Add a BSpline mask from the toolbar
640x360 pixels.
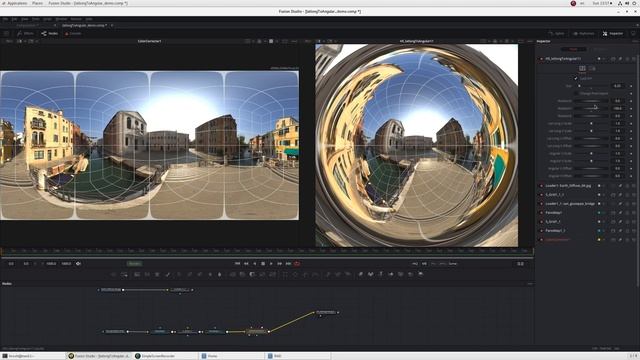coord(316,274)
